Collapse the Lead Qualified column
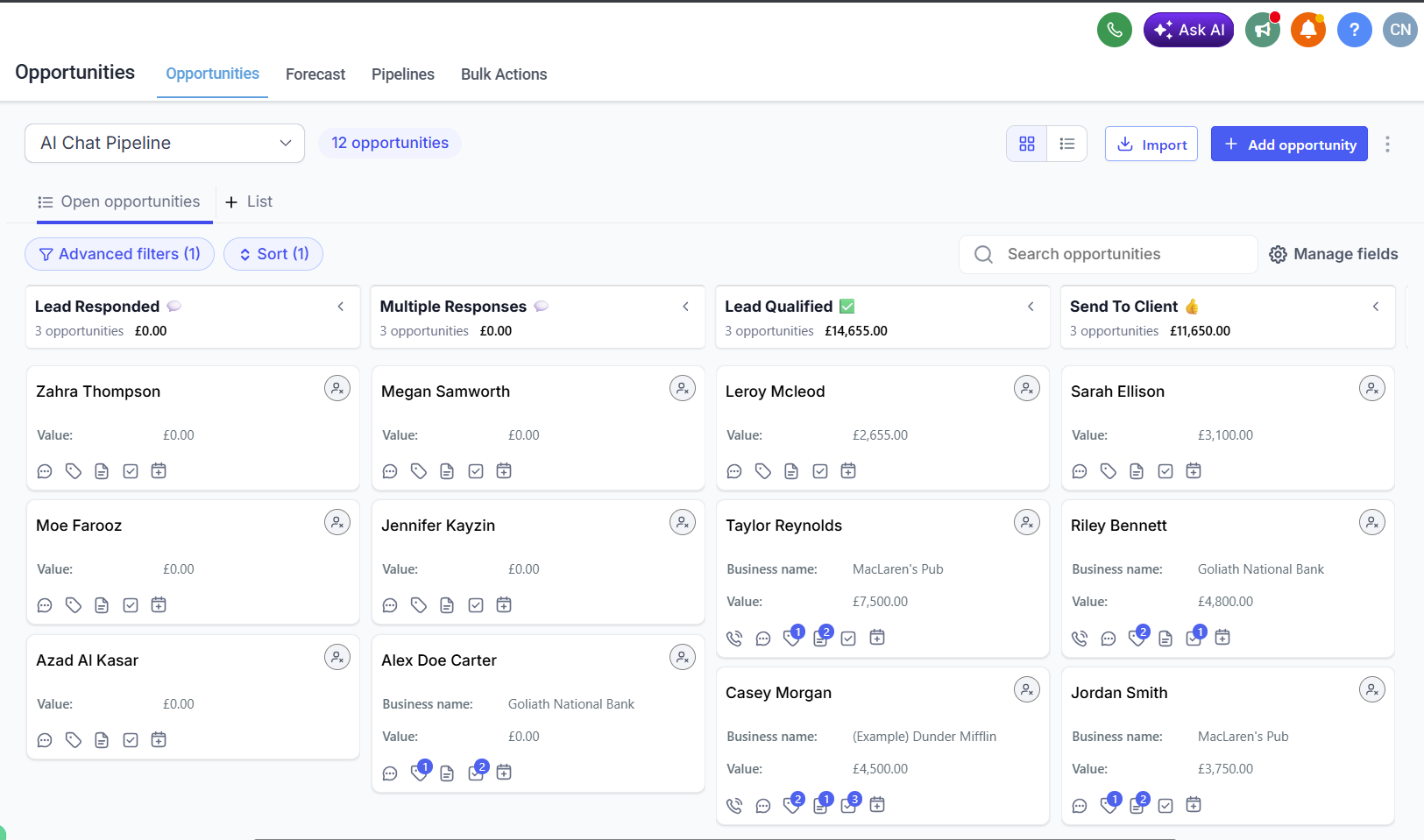 pyautogui.click(x=1031, y=307)
